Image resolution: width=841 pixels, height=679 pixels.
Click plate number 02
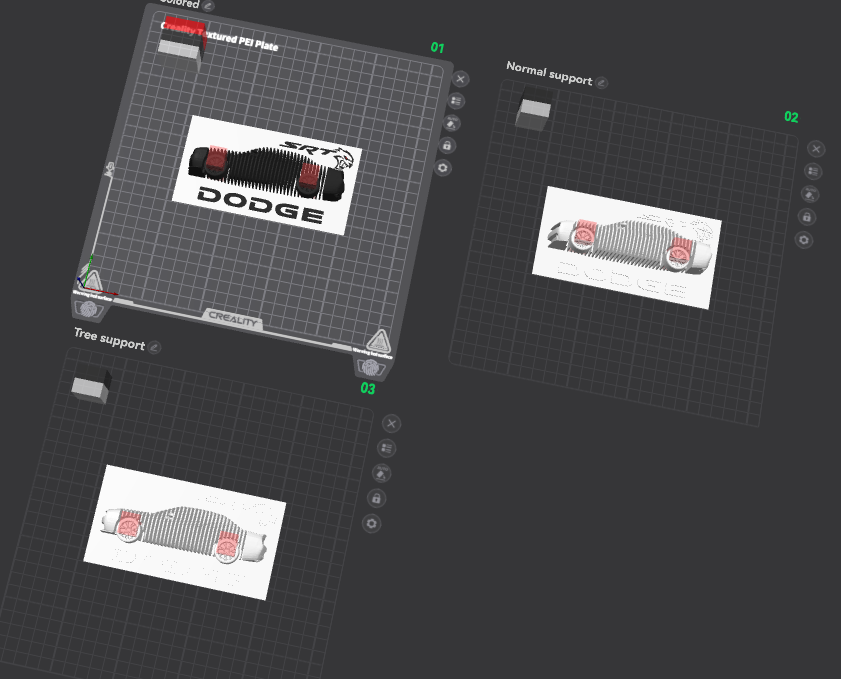[x=791, y=117]
